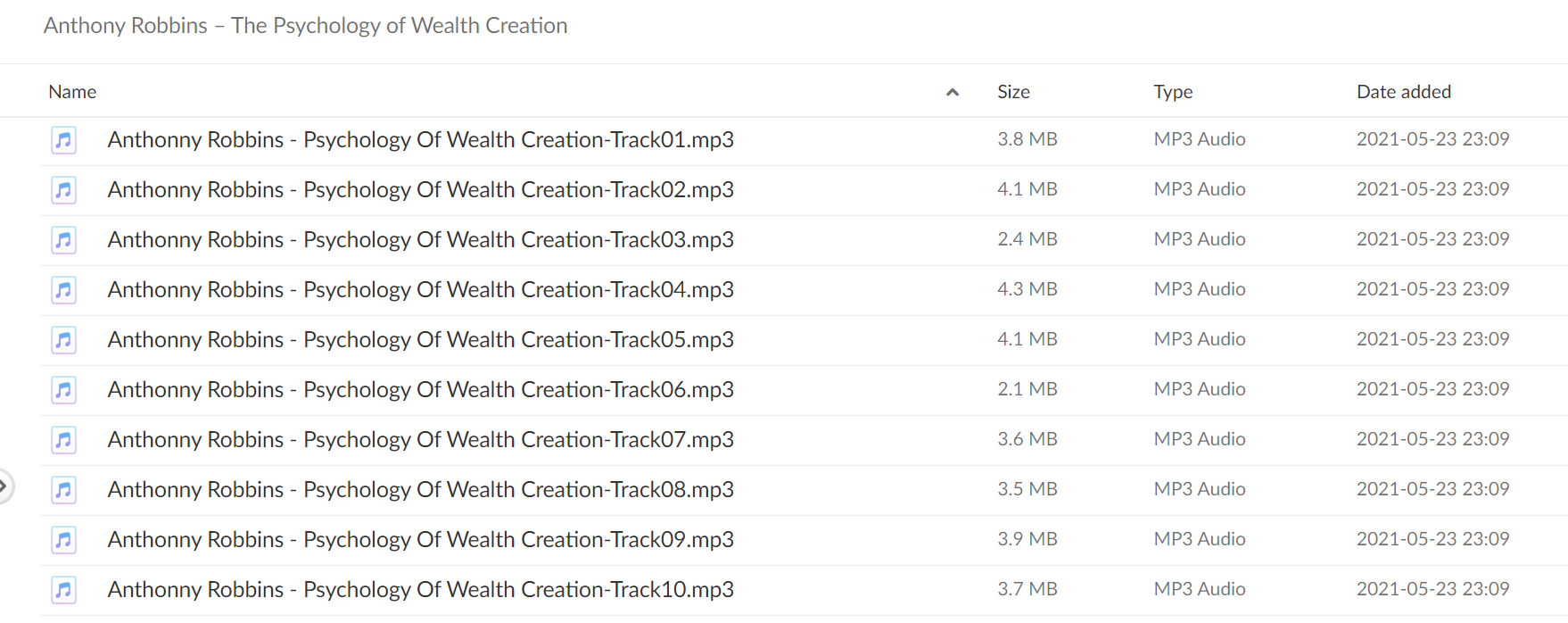Click the date added in Track01 row
Viewport: 1568px width, 623px height.
(1433, 139)
